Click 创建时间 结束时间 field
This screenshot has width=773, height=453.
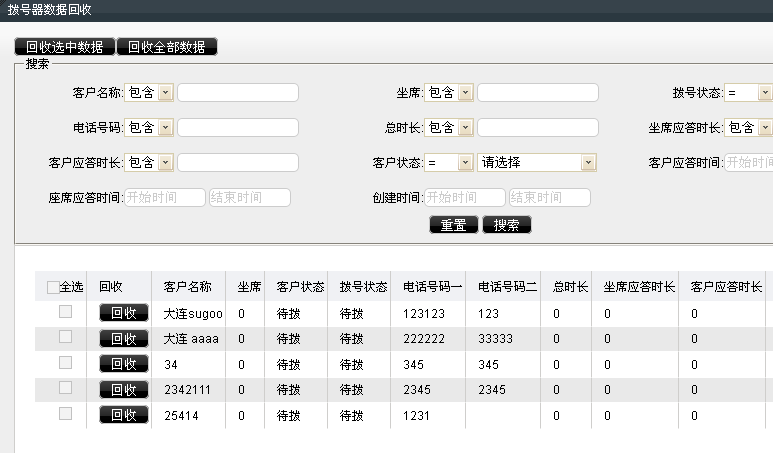tap(549, 197)
